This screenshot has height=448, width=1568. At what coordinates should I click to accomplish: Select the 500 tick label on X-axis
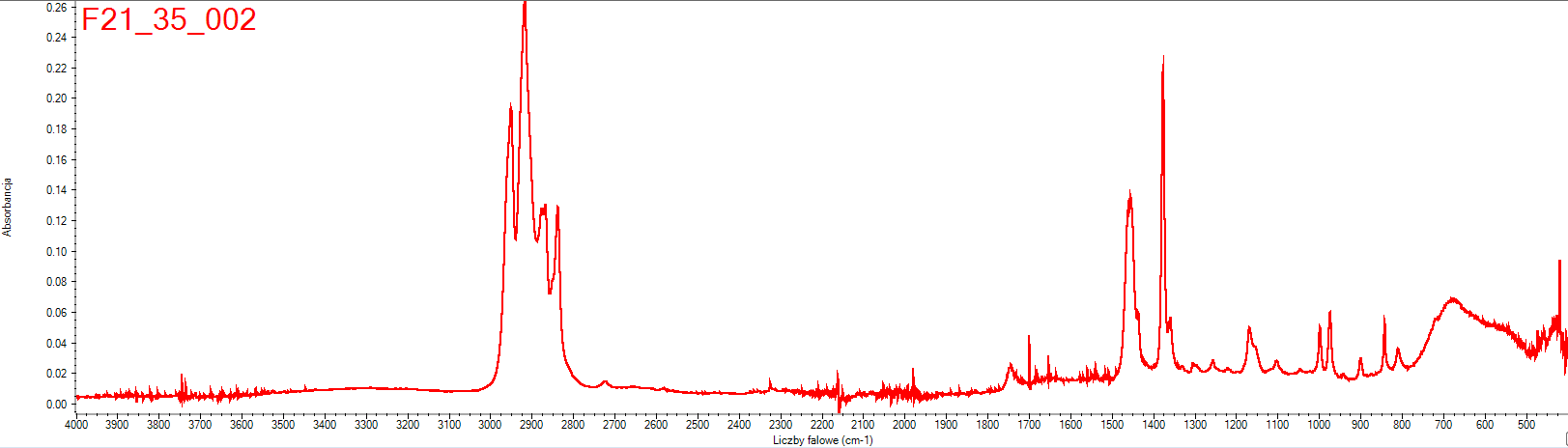[x=1525, y=425]
